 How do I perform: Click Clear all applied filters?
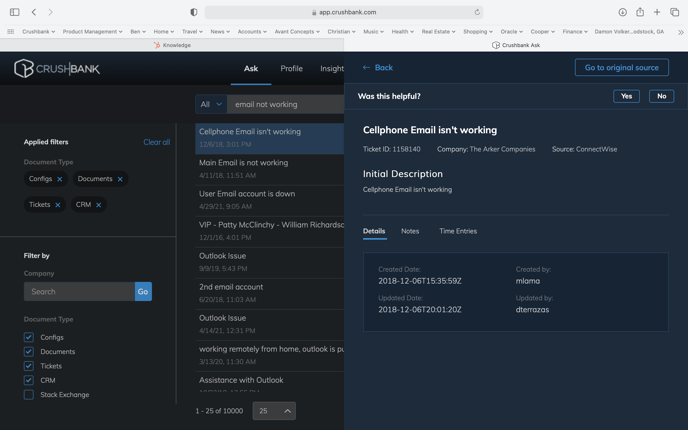coord(157,142)
